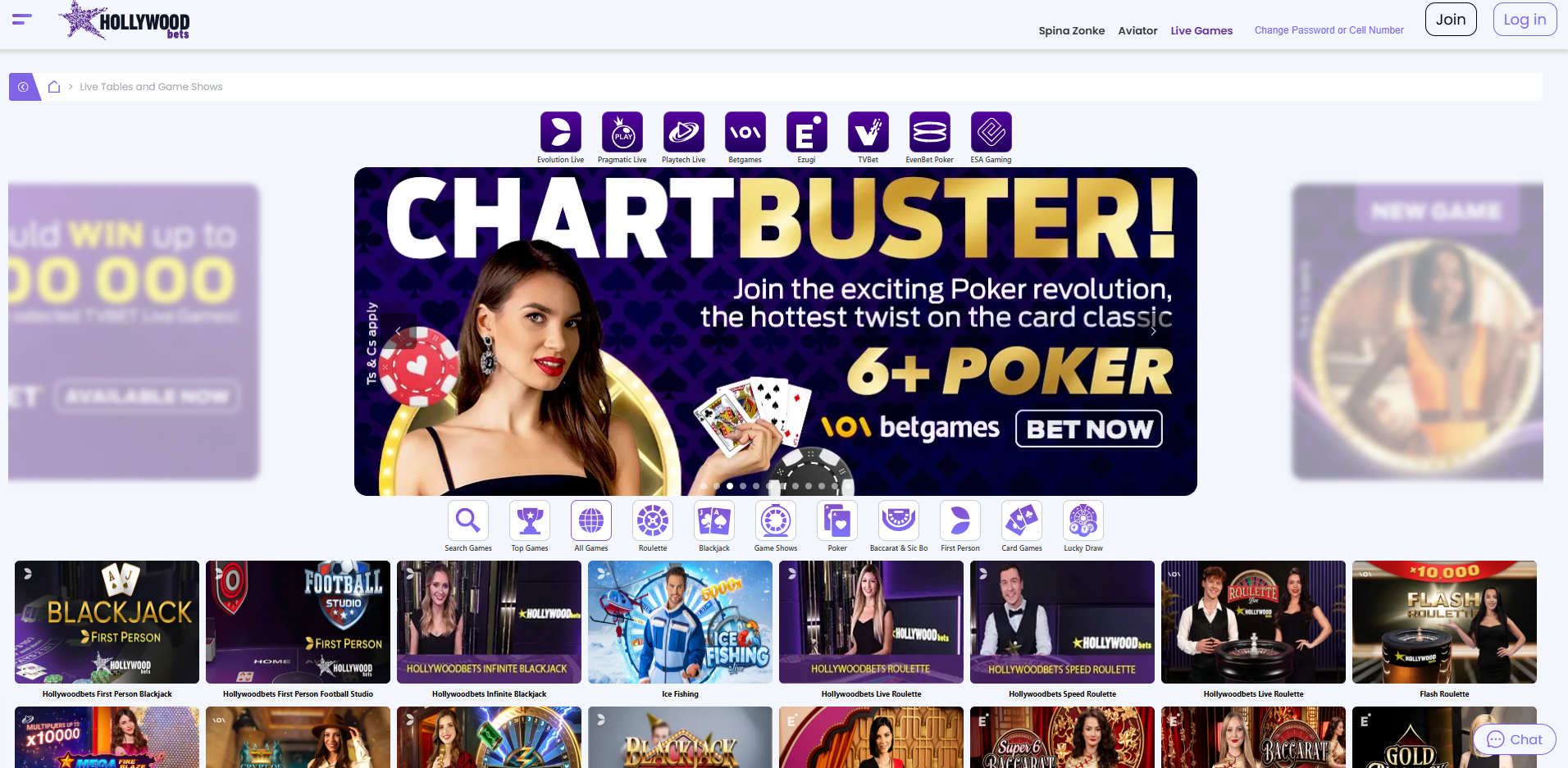Open the Lucky Draw category icon
This screenshot has height=768, width=1568.
click(x=1083, y=520)
